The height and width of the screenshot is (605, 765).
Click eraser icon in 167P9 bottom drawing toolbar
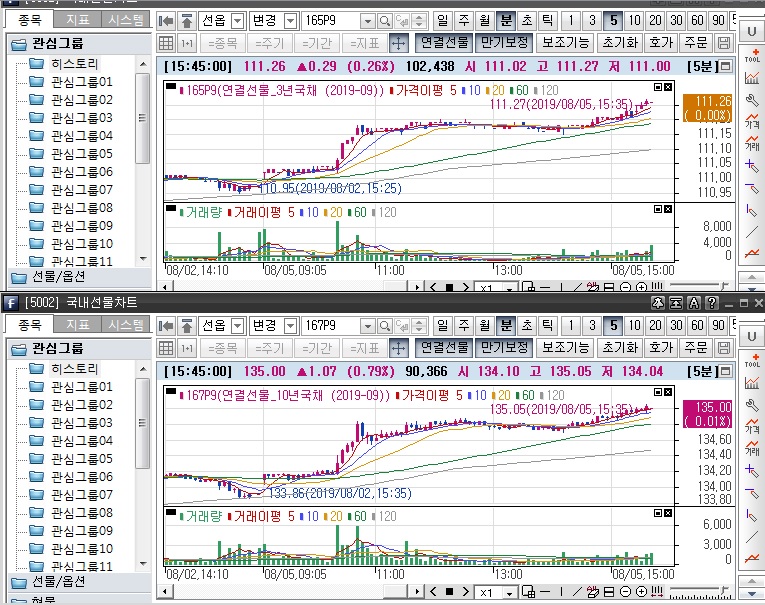pos(593,592)
